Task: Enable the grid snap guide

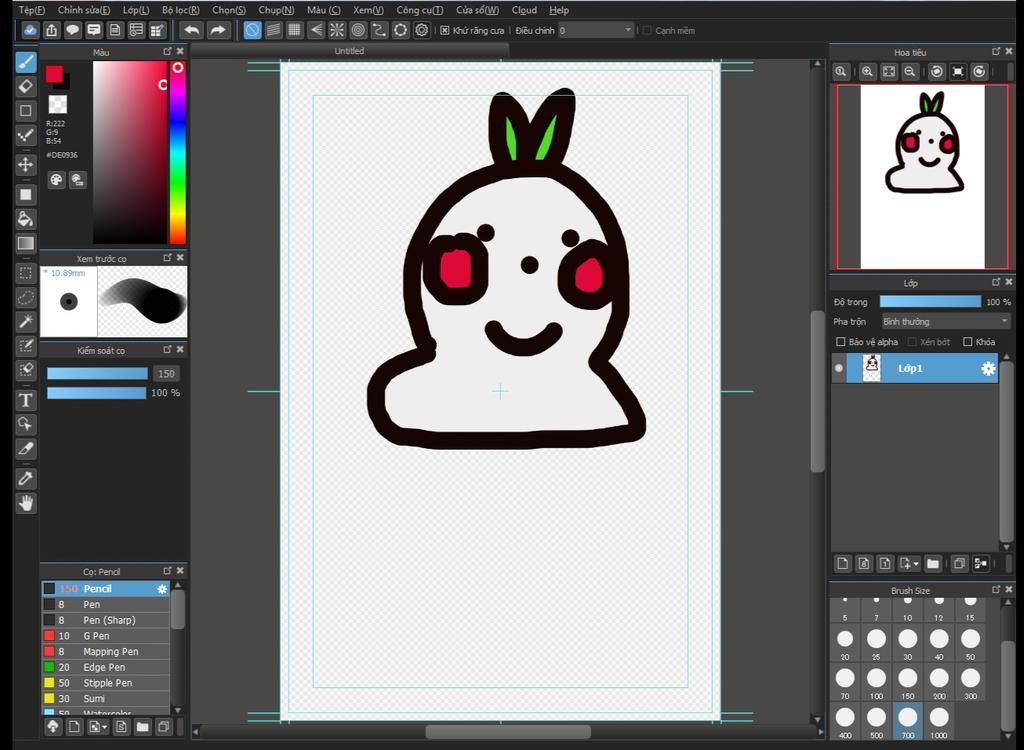Action: point(295,30)
